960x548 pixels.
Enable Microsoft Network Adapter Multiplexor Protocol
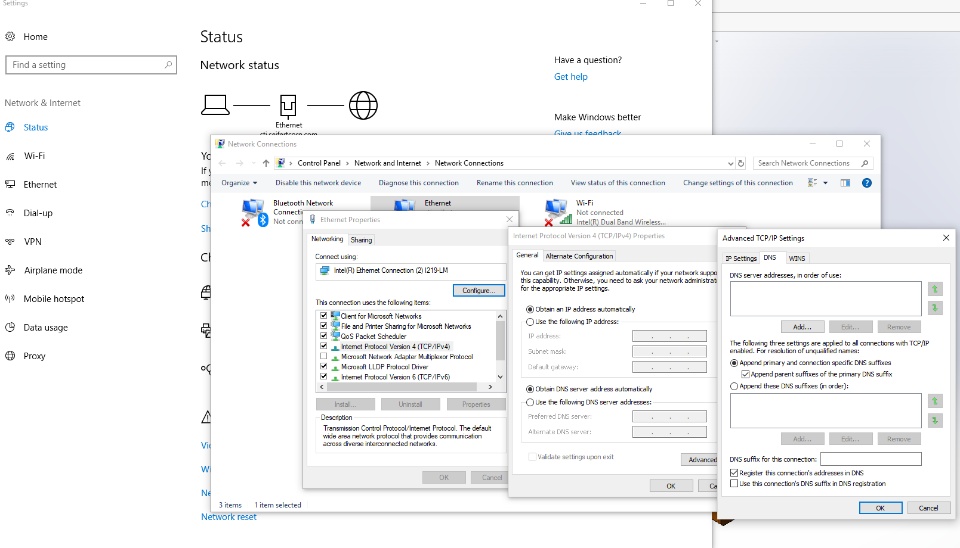(x=323, y=356)
